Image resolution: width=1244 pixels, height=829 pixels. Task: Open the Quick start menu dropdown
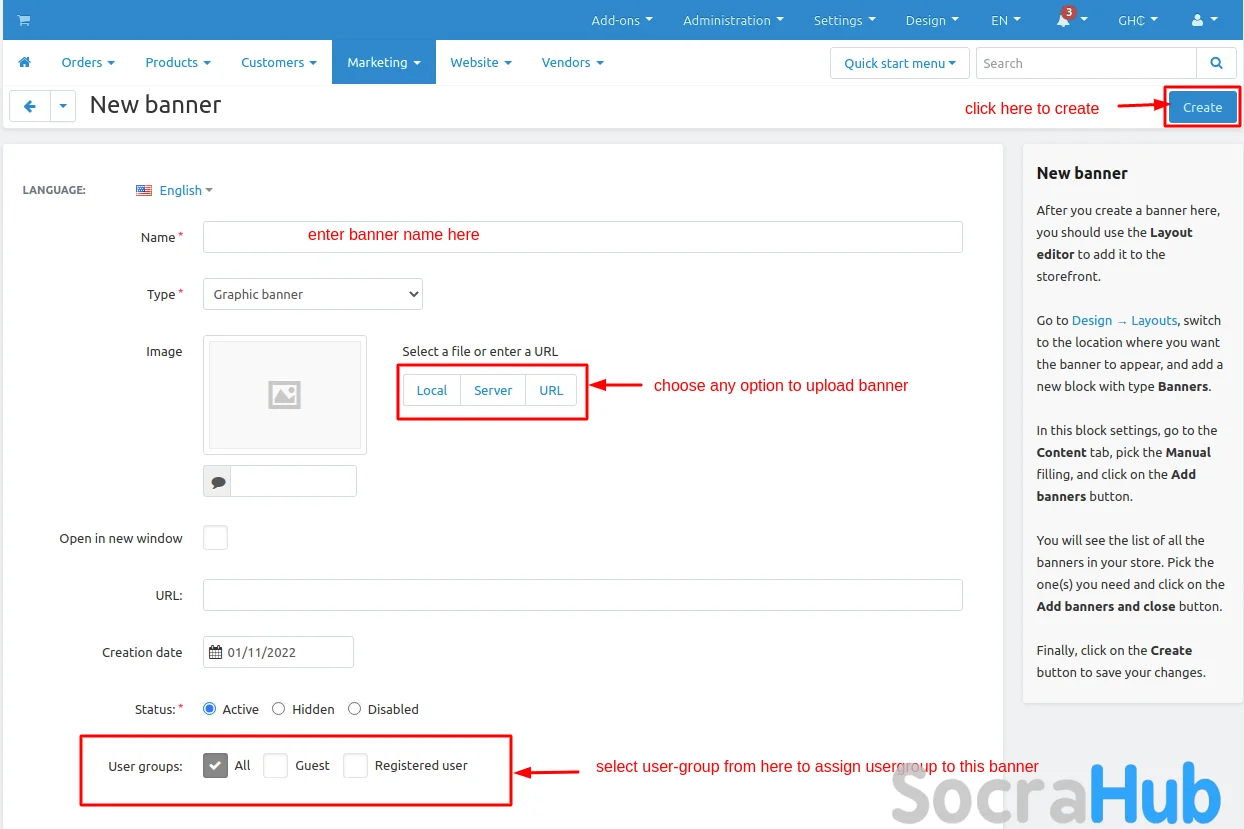(x=899, y=63)
